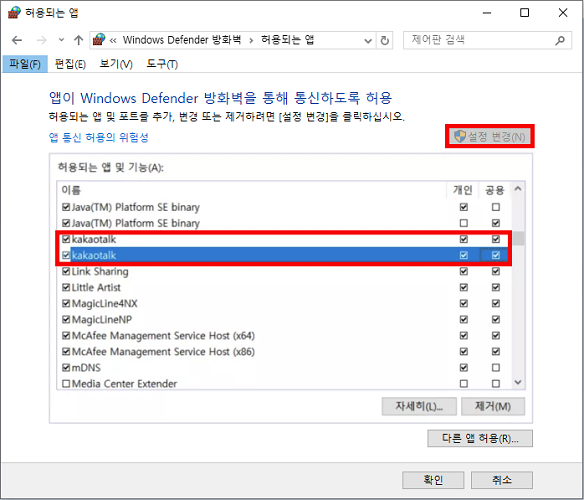Click the 설정 변경(N) button

pos(490,136)
